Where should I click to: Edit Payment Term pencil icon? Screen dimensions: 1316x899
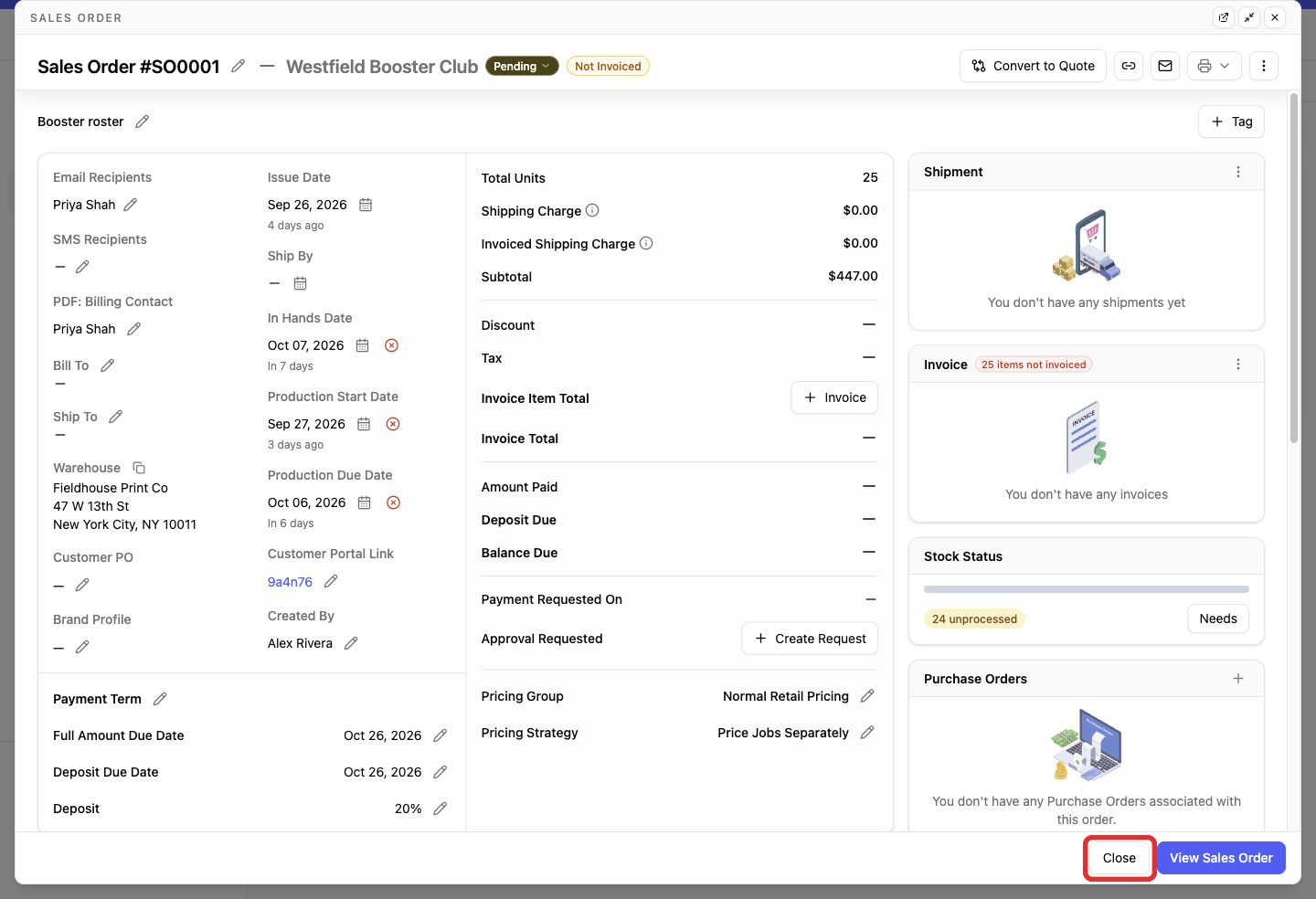coord(160,699)
